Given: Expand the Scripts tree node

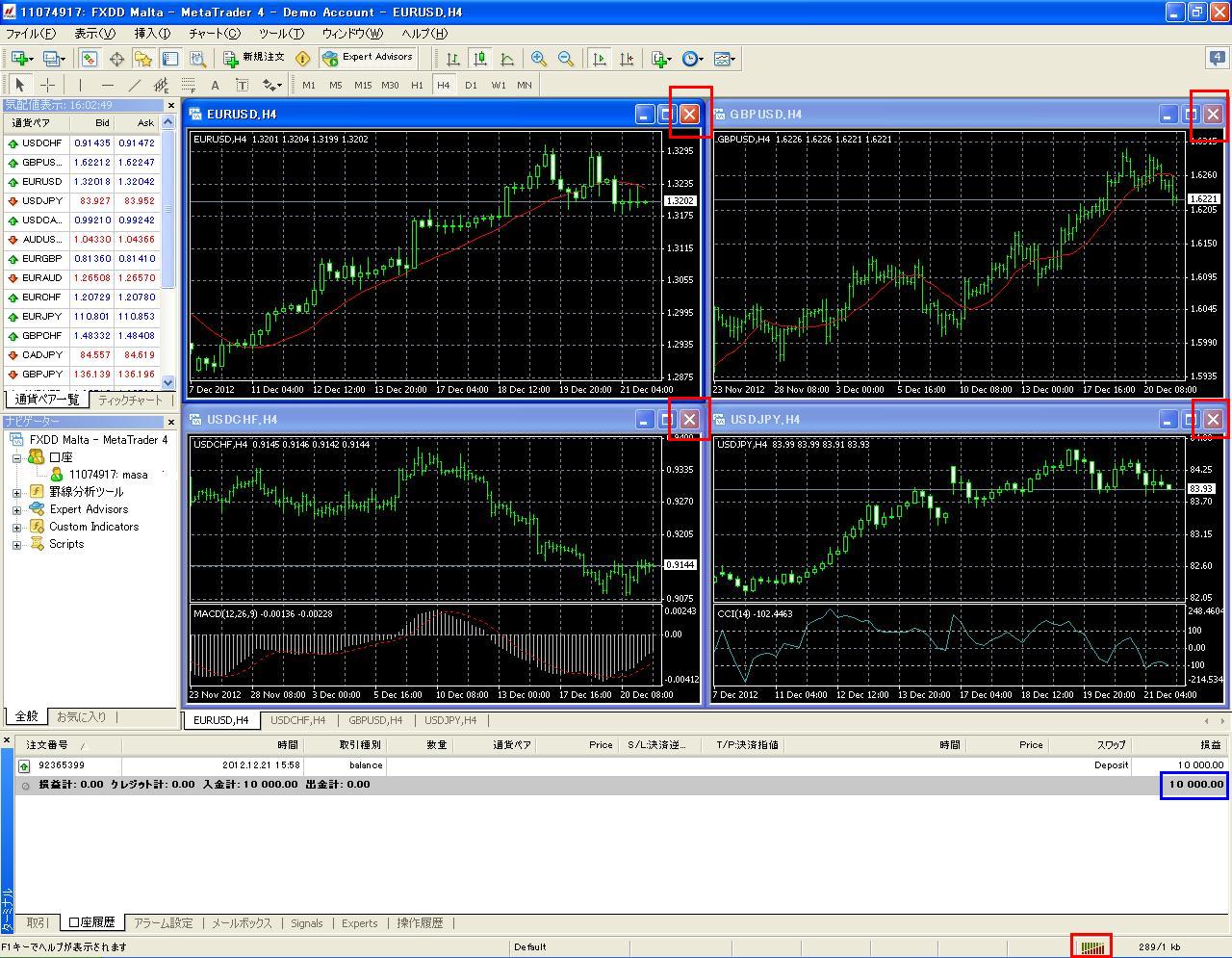Looking at the screenshot, I should (16, 544).
